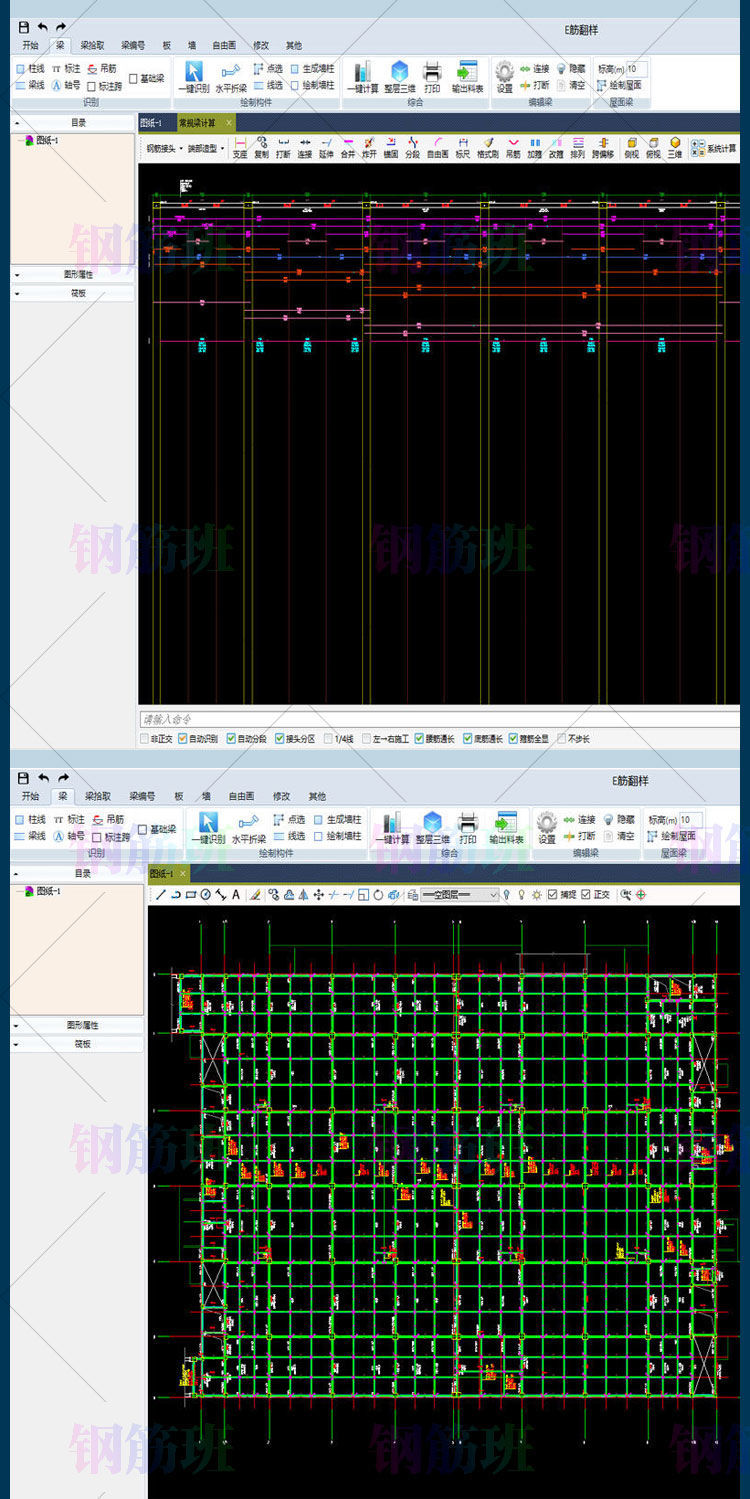Toggle 非正交 checkbox in upper window

(x=145, y=739)
